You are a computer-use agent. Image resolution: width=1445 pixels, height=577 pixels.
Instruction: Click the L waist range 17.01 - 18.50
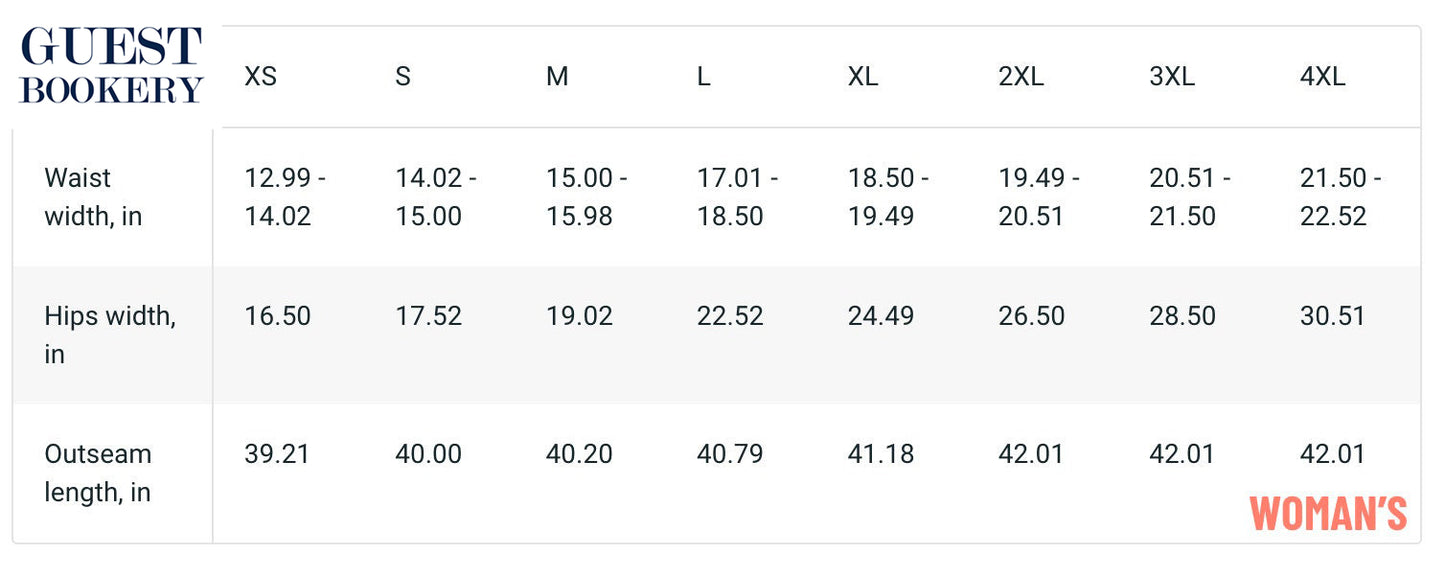pyautogui.click(x=737, y=197)
